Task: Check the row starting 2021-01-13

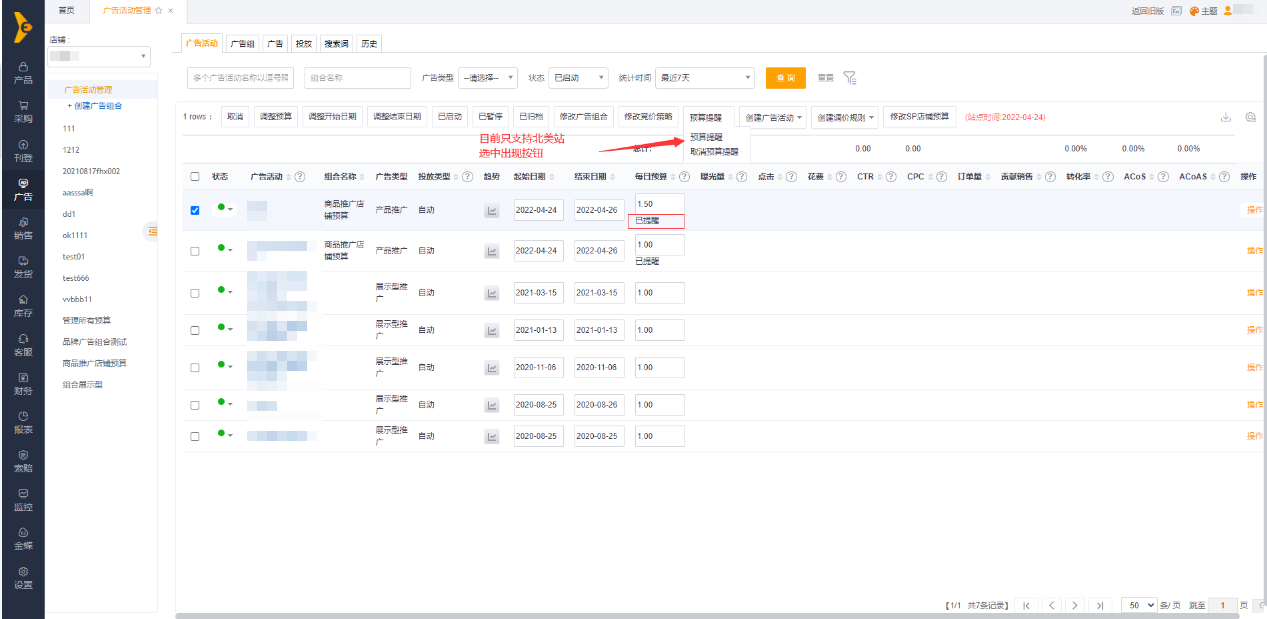Action: (195, 330)
